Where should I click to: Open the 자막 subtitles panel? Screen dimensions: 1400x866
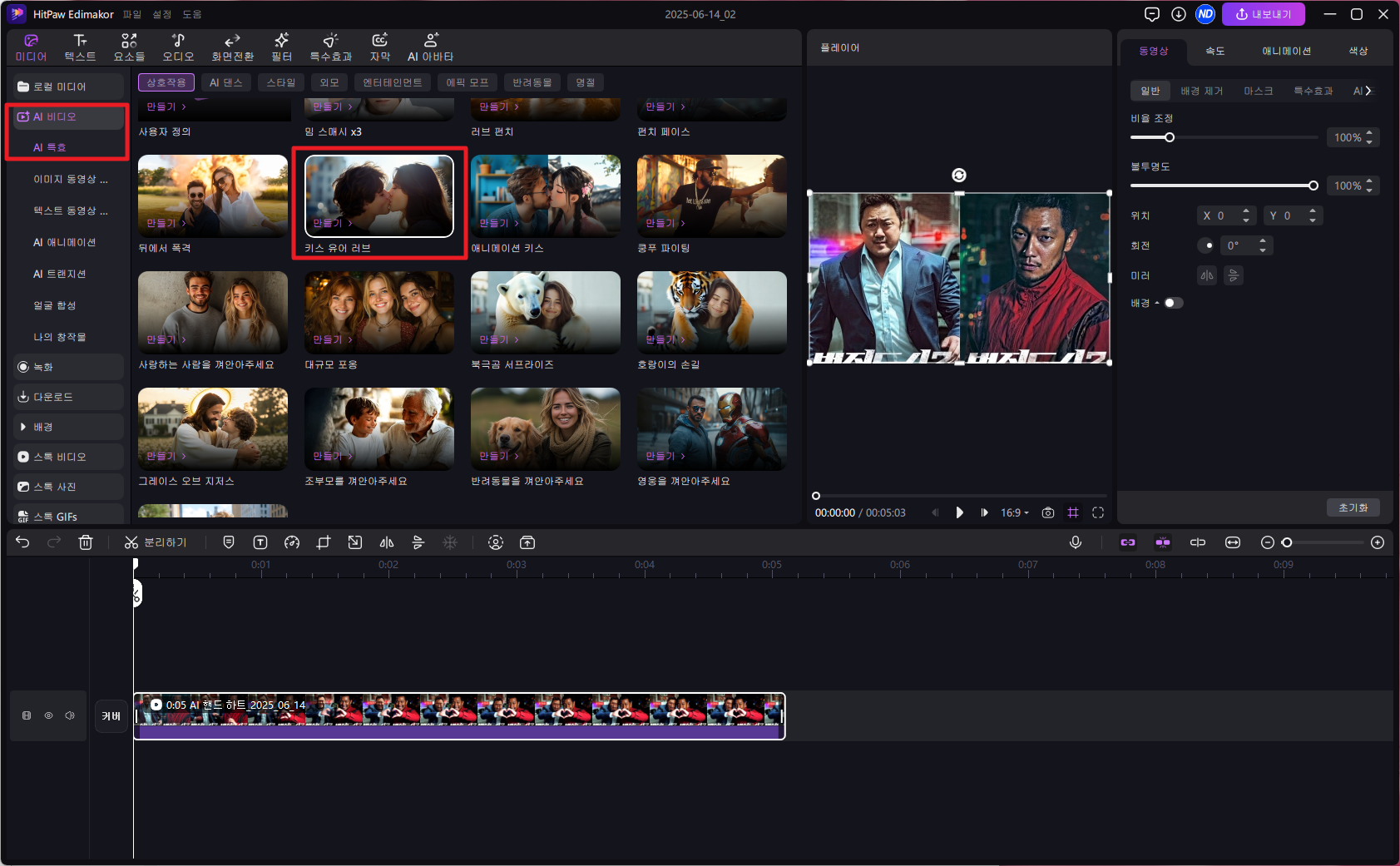pos(380,47)
